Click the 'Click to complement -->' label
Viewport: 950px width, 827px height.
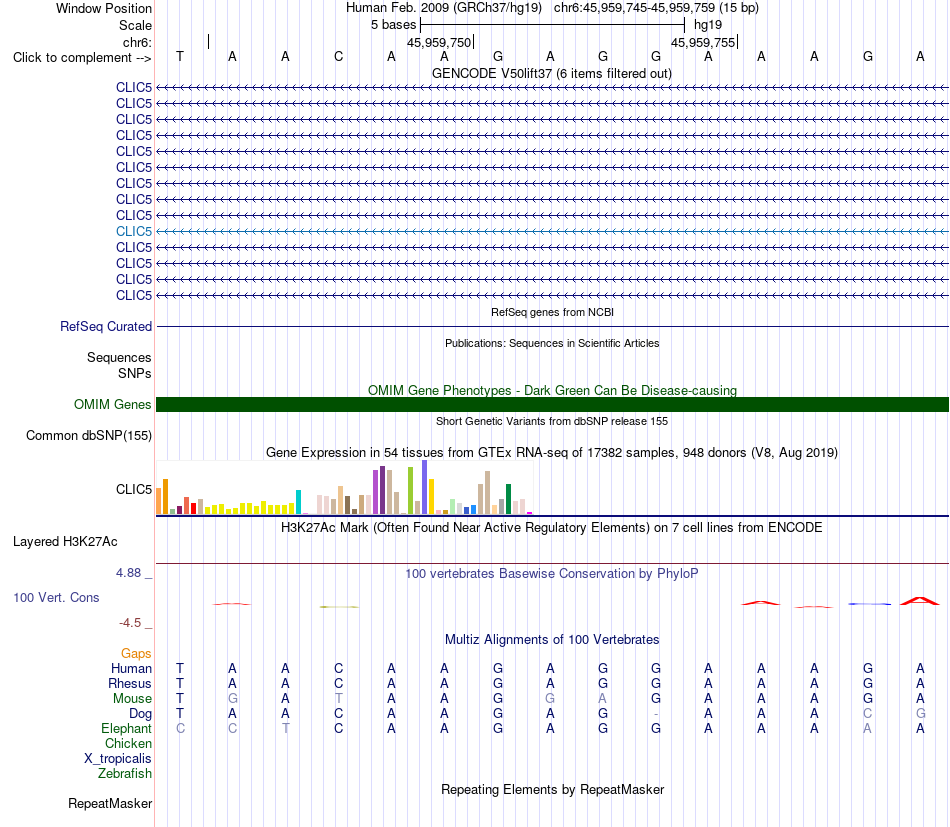pyautogui.click(x=82, y=58)
